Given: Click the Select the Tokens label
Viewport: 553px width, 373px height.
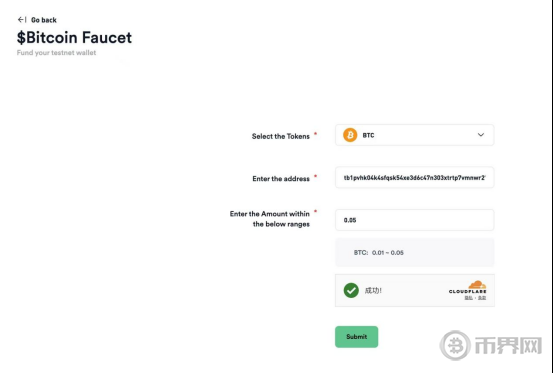Looking at the screenshot, I should coord(281,136).
